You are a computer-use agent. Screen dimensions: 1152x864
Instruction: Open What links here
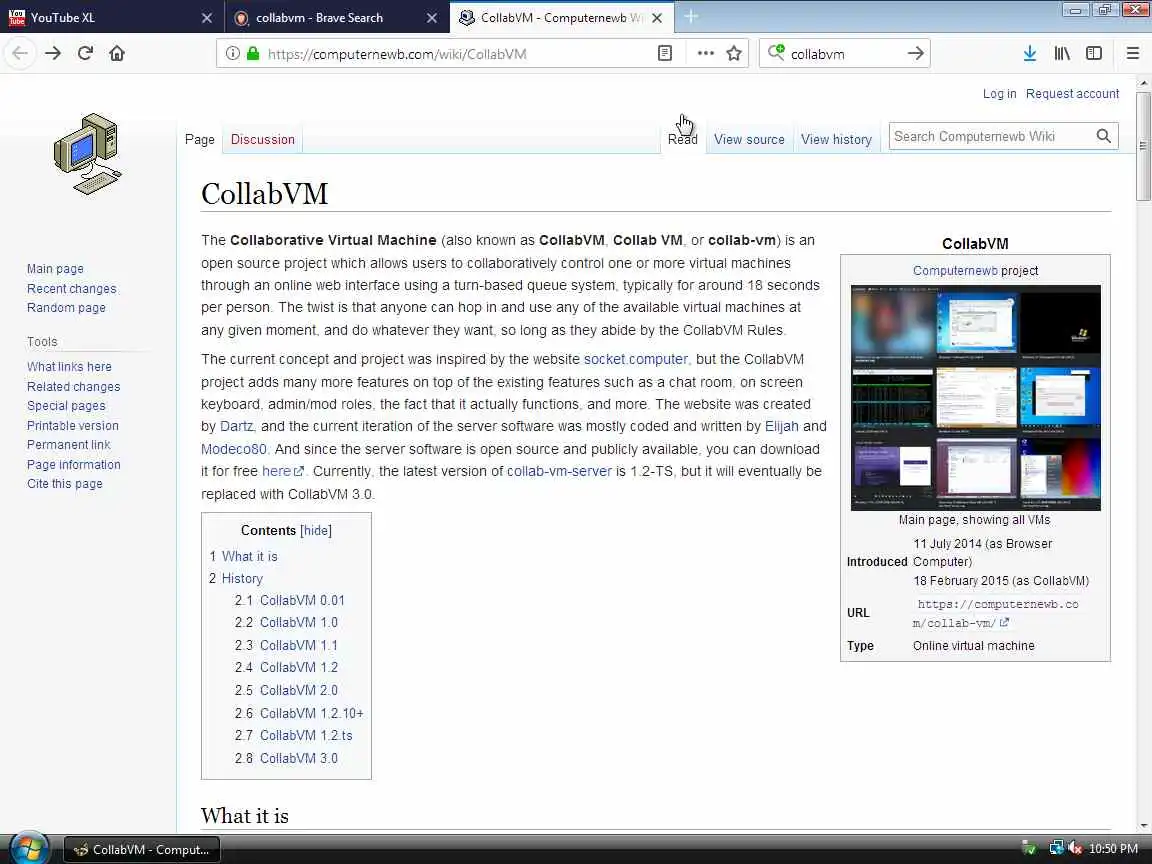click(x=69, y=367)
